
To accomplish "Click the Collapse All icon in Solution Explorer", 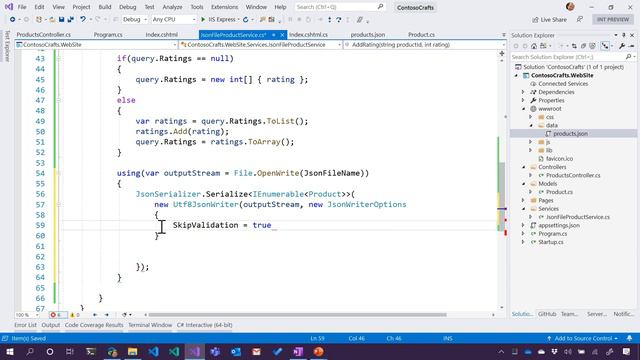I will pyautogui.click(x=583, y=46).
